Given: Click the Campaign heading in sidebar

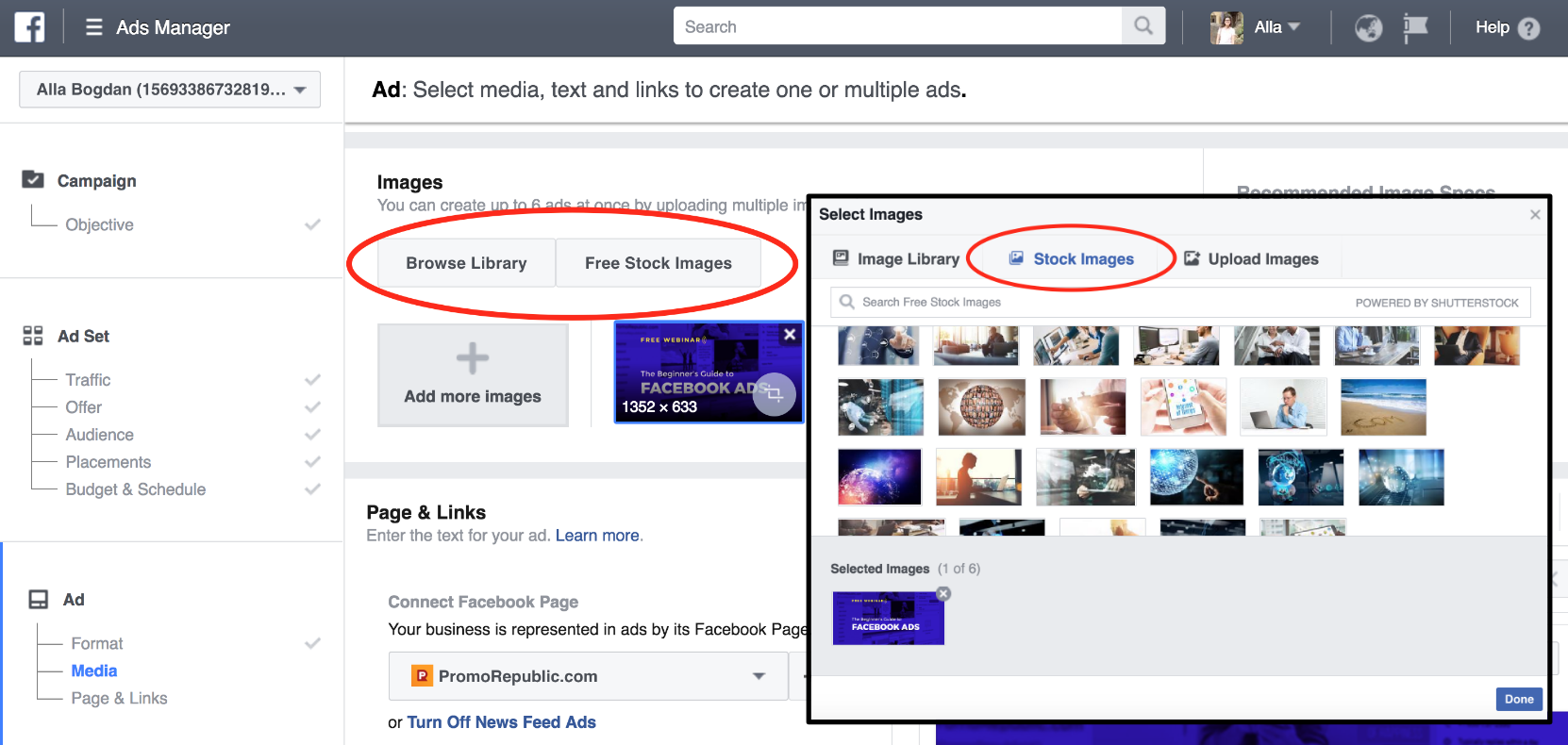Looking at the screenshot, I should 96,180.
